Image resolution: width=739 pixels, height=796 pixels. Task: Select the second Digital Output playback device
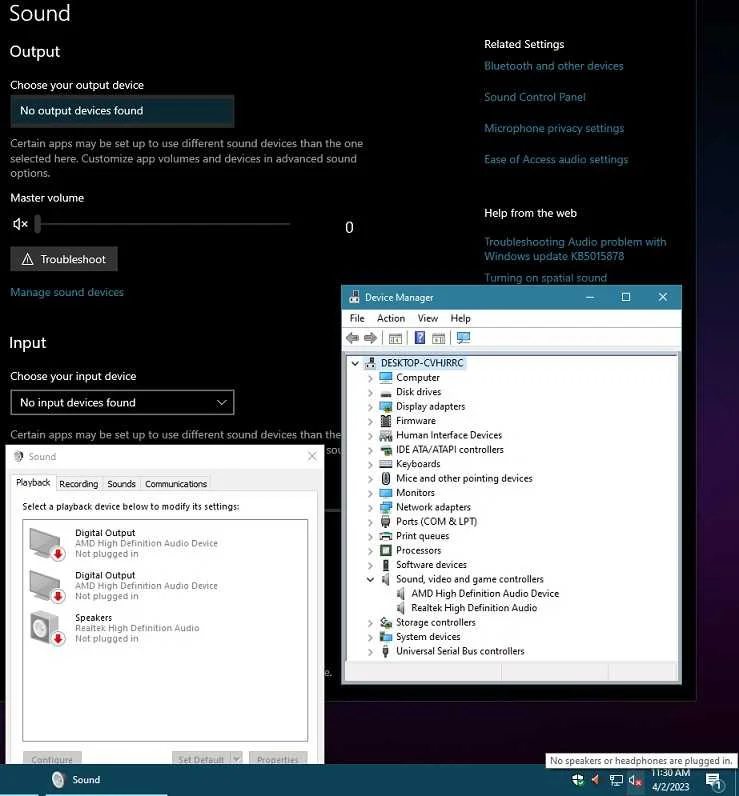point(165,585)
